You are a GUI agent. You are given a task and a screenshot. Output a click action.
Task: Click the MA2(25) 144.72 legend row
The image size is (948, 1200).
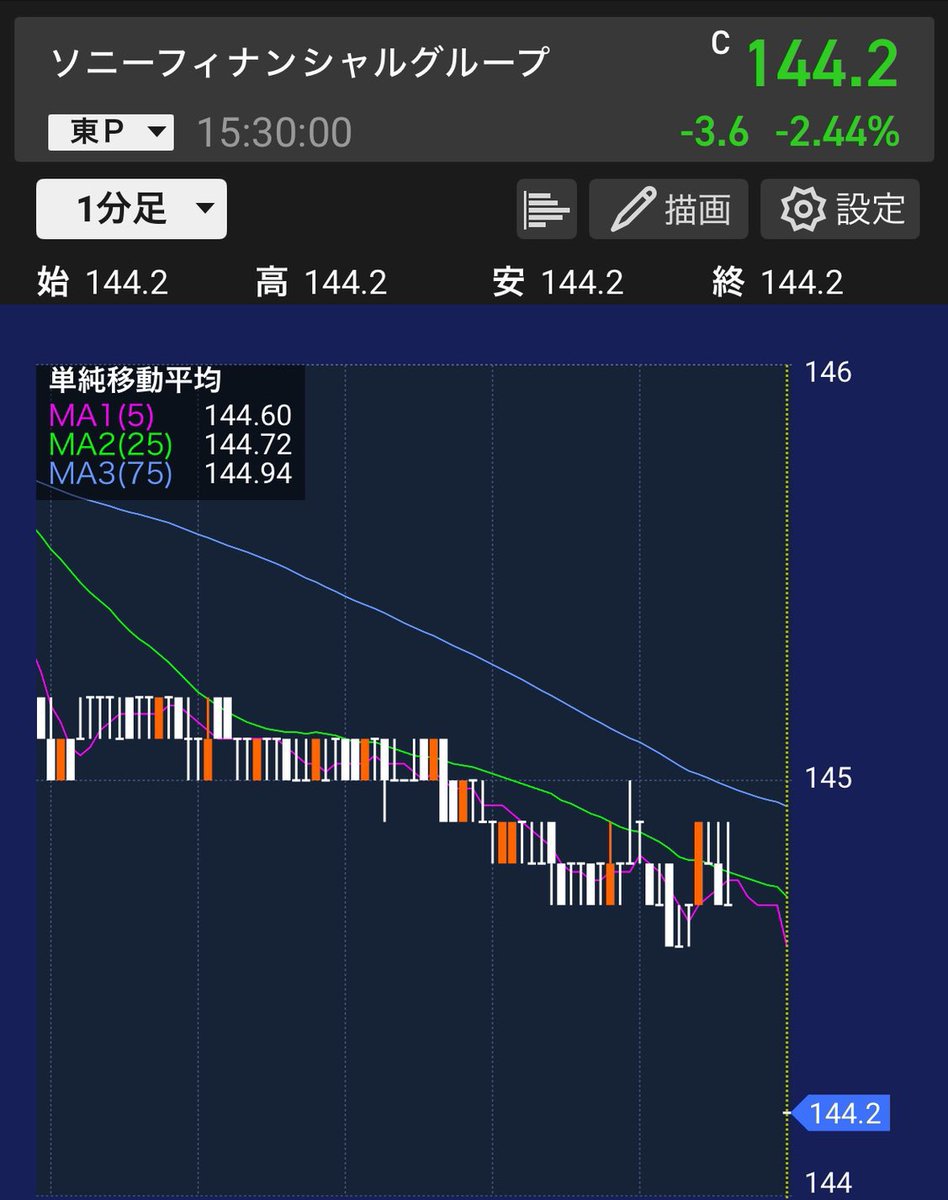171,444
